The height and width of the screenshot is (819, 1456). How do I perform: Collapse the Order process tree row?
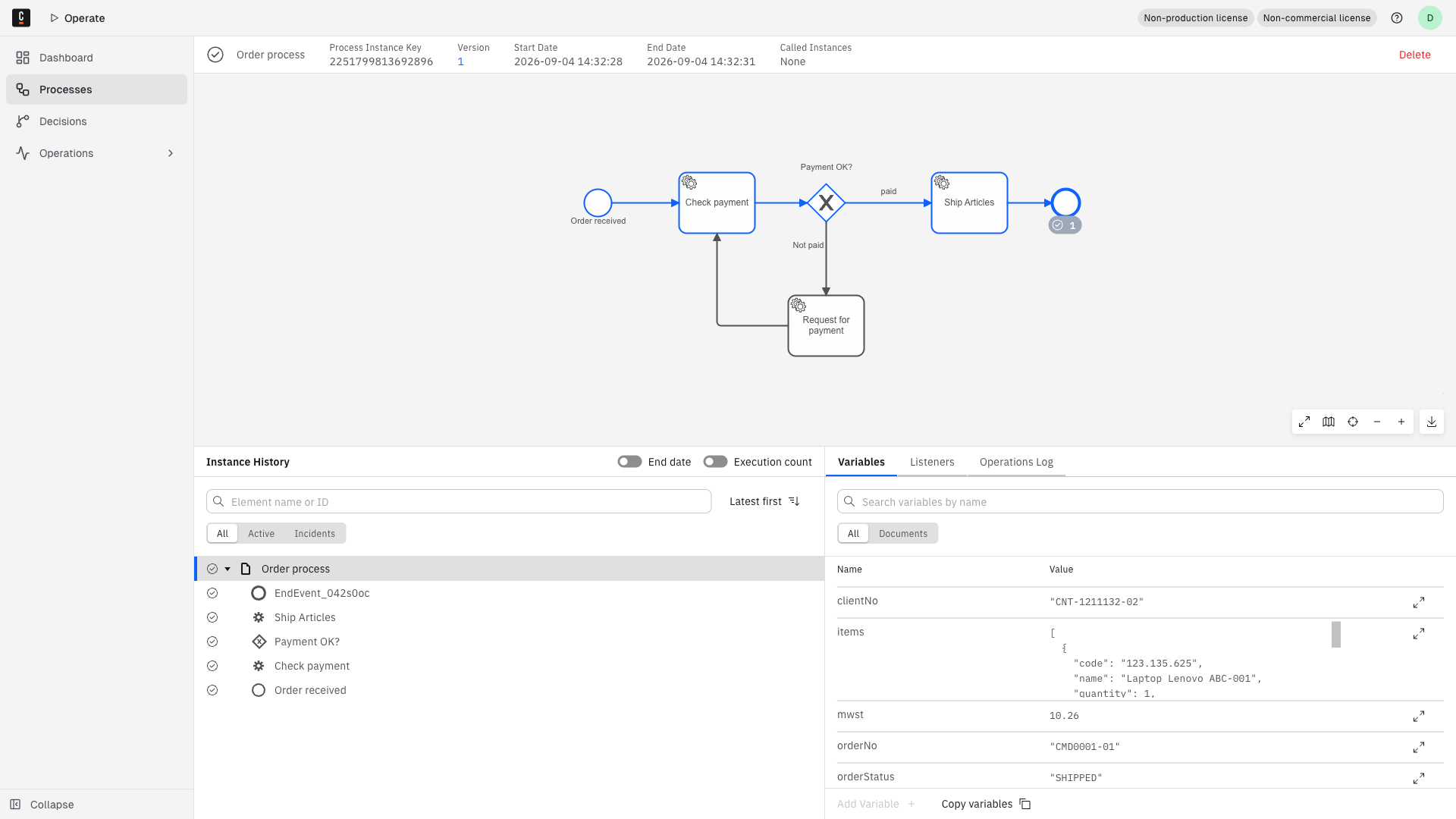pyautogui.click(x=227, y=569)
